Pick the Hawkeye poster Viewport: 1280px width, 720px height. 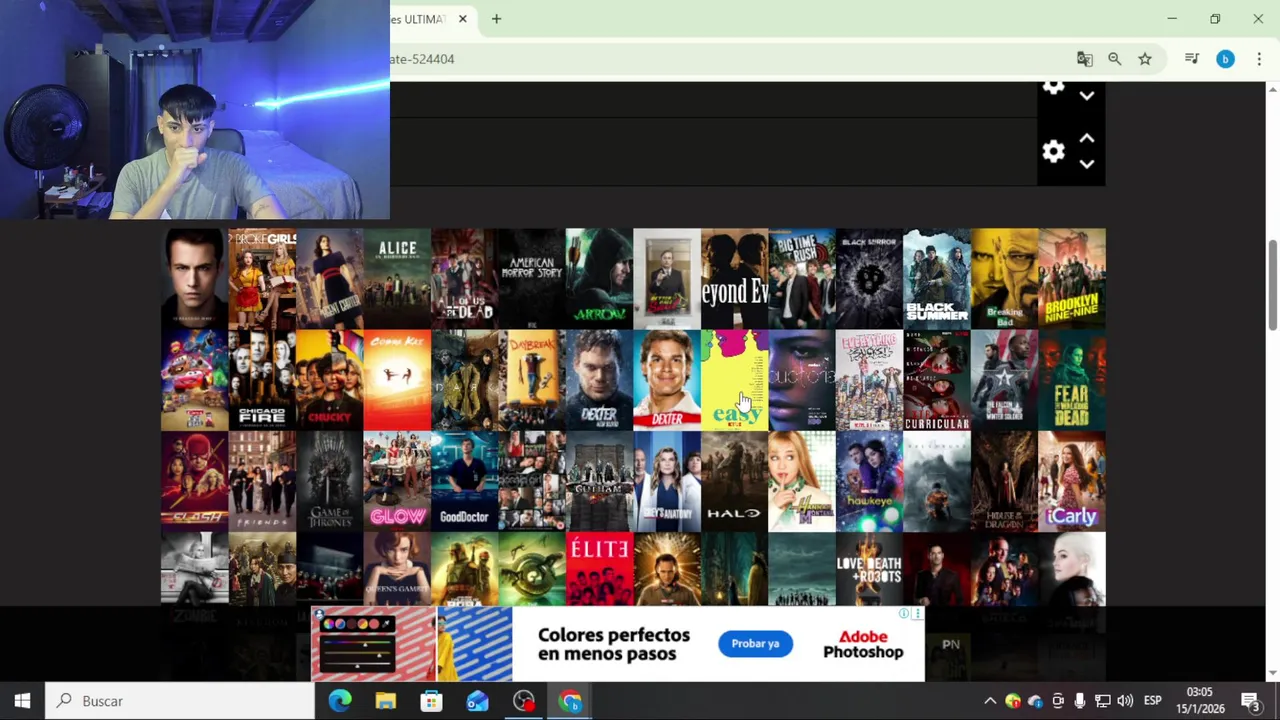869,482
